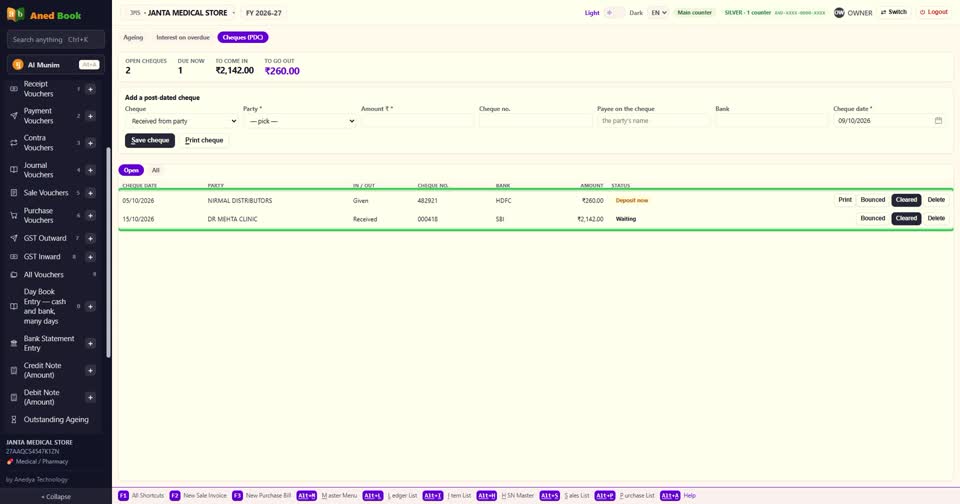Click the Switch user button
The width and height of the screenshot is (960, 504).
pyautogui.click(x=894, y=12)
